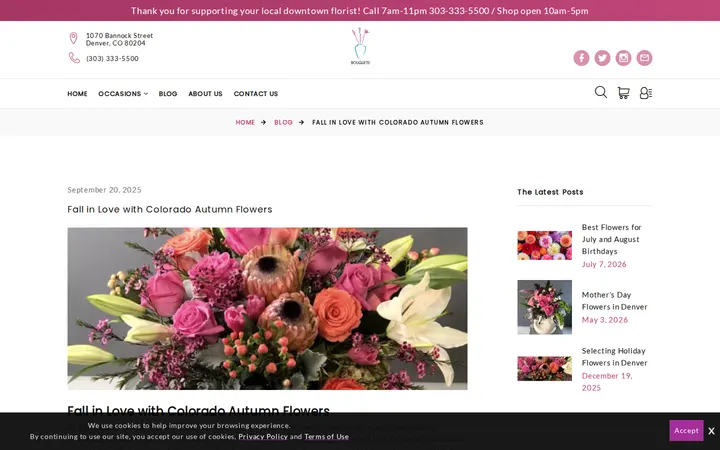Open Selecting Holiday Flowers in Denver post

click(614, 357)
